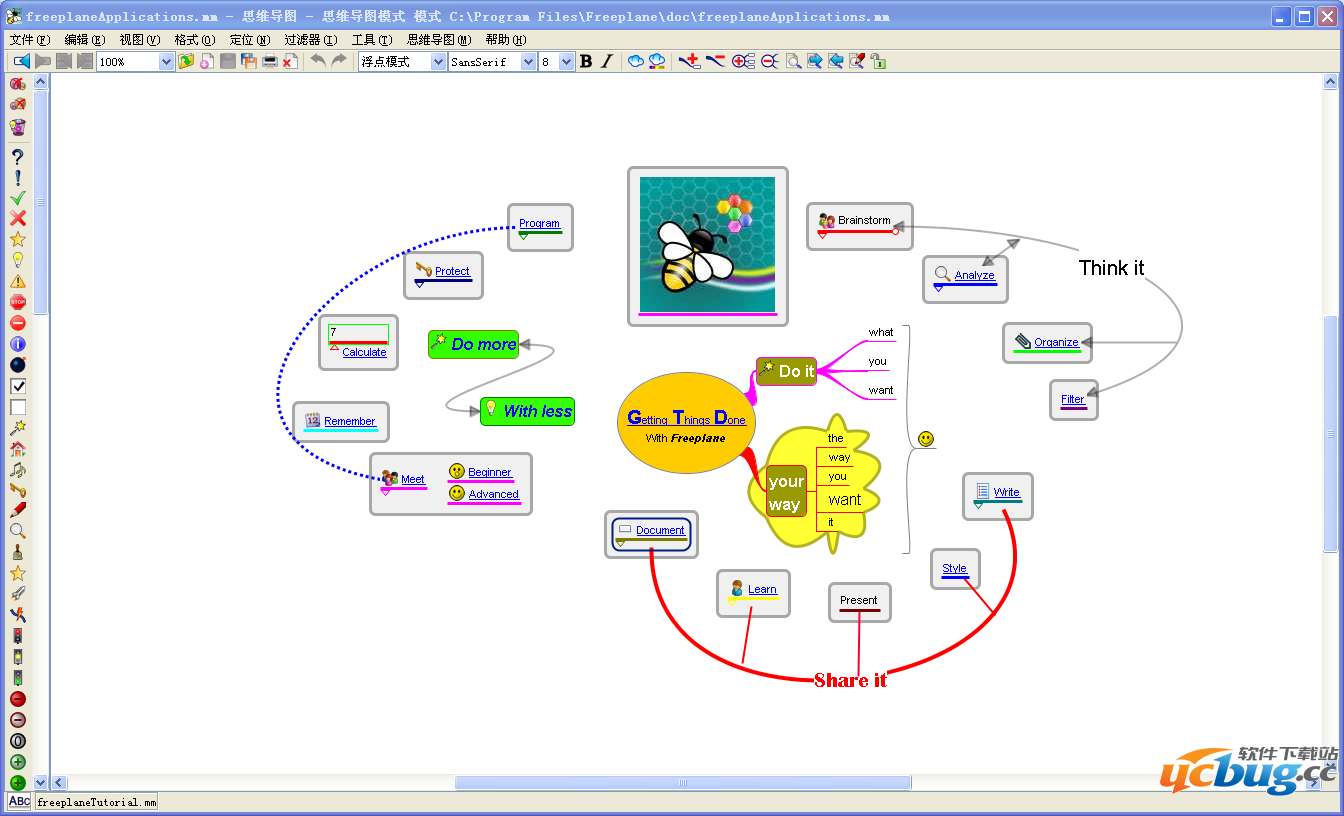Click the checked checkbox icon in sidebar

(x=17, y=386)
